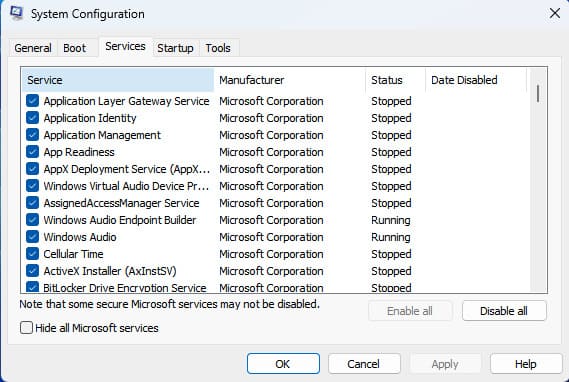Toggle Windows Audio Endpoint Builder checkbox

coord(32,219)
